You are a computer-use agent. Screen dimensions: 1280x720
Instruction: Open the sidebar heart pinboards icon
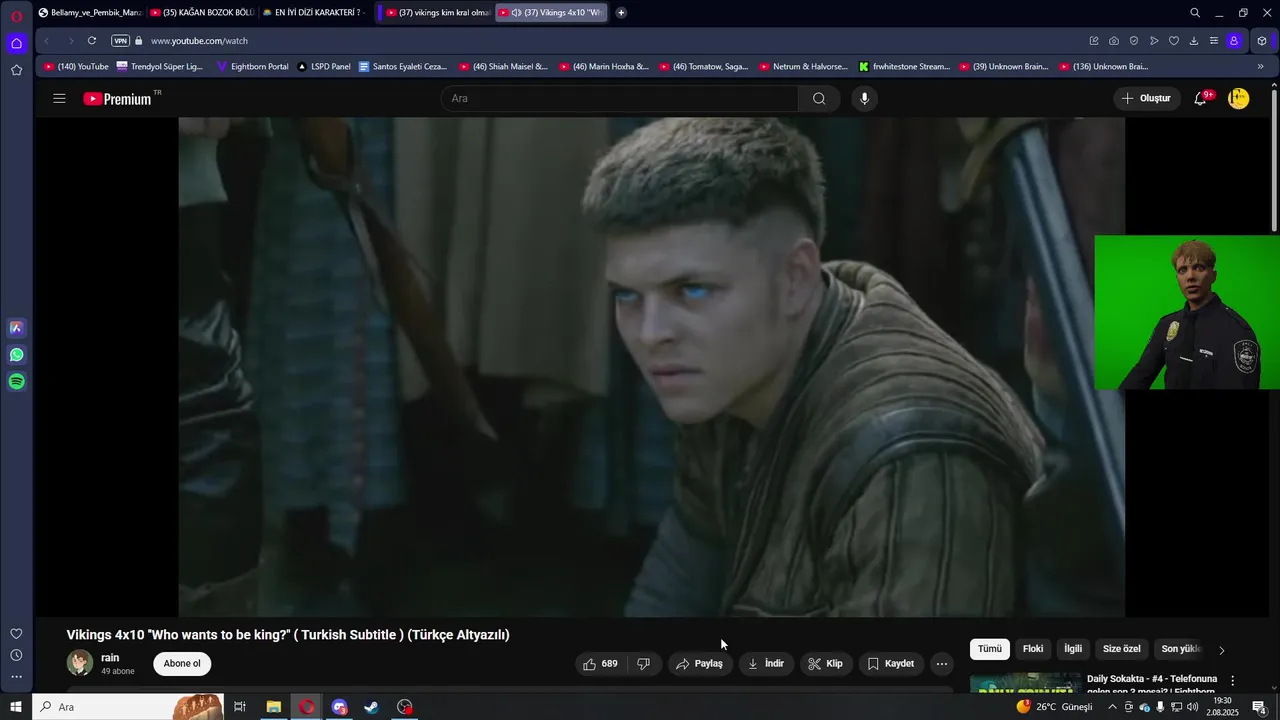pyautogui.click(x=16, y=634)
